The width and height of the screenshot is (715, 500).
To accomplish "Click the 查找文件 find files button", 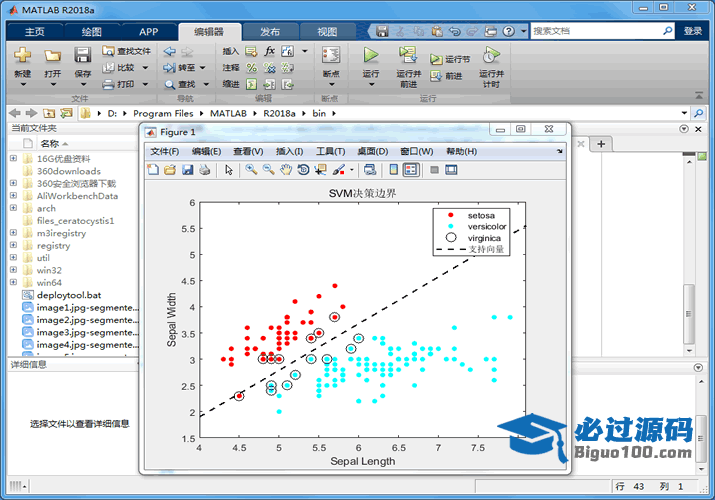I will [x=126, y=51].
